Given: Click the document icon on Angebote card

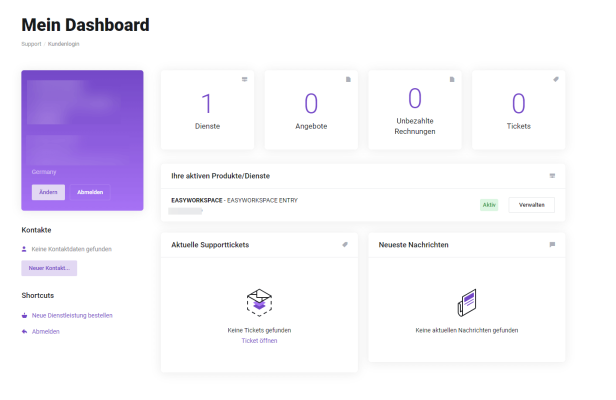Looking at the screenshot, I should pyautogui.click(x=348, y=79).
